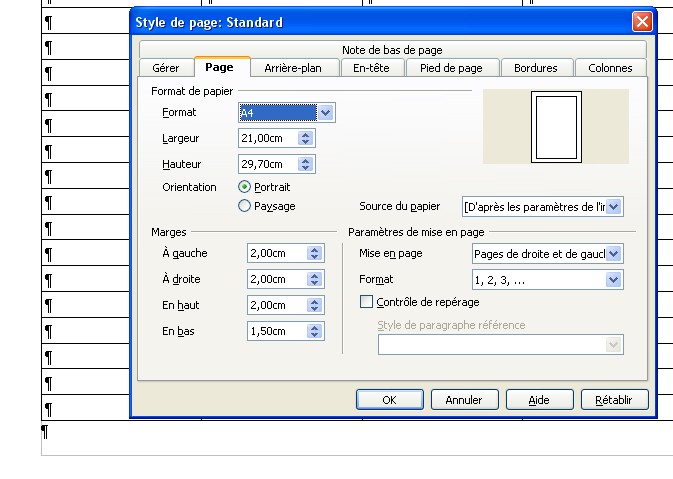This screenshot has height=479, width=673.
Task: Open the Arrière-plan tab
Action: (x=293, y=68)
